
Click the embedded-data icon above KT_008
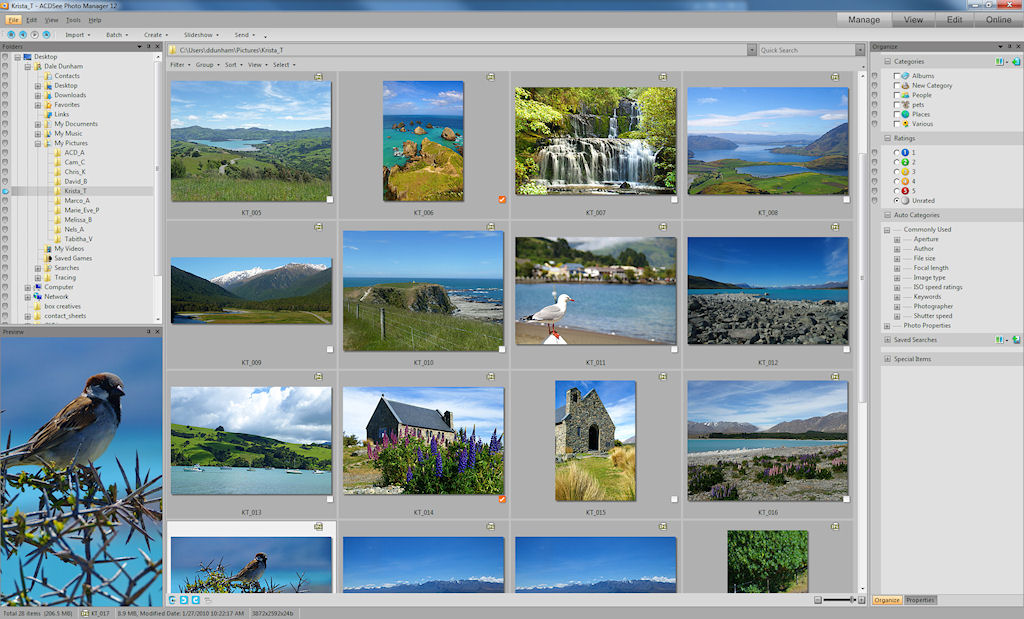tap(834, 77)
